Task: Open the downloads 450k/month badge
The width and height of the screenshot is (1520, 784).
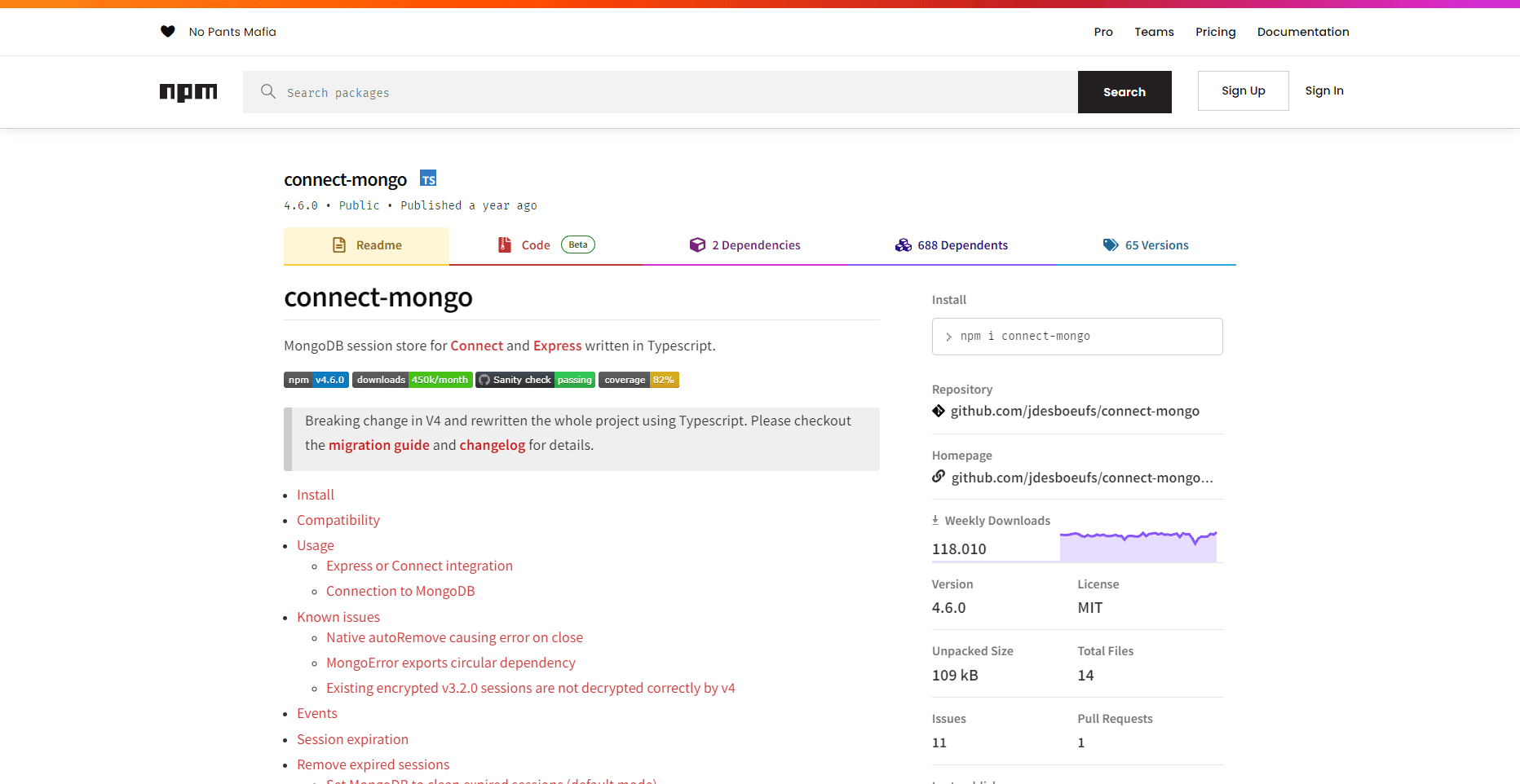Action: point(413,380)
